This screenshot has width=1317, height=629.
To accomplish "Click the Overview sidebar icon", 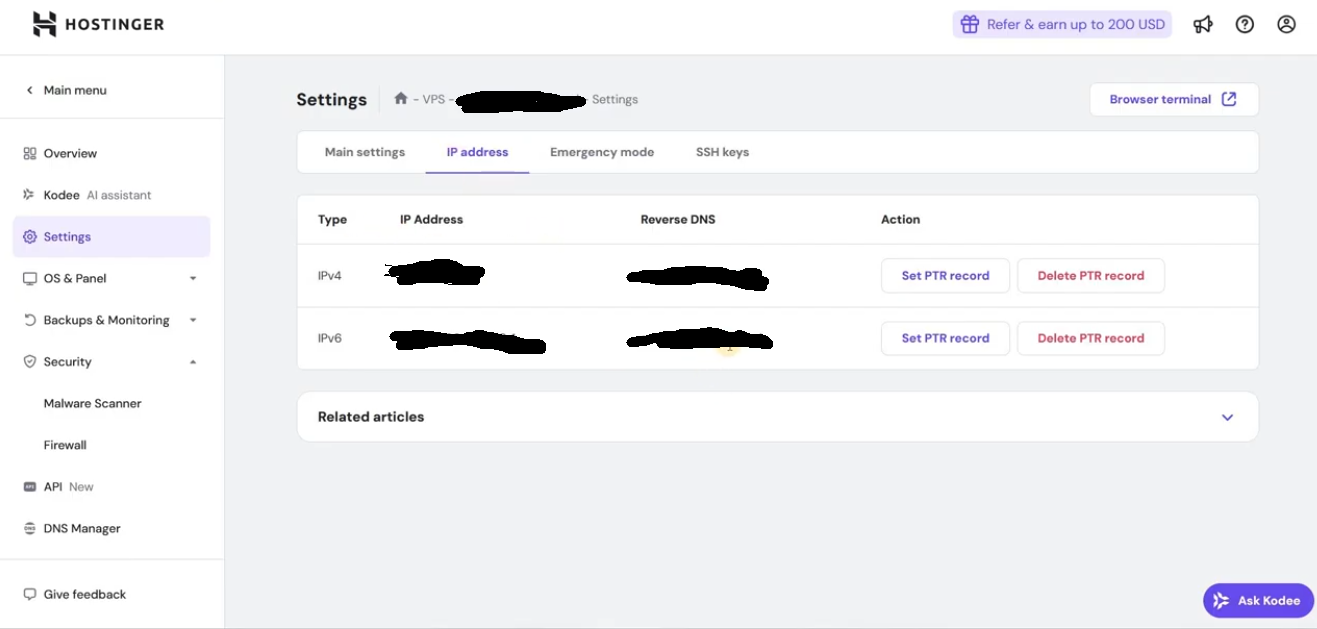I will click(x=30, y=154).
